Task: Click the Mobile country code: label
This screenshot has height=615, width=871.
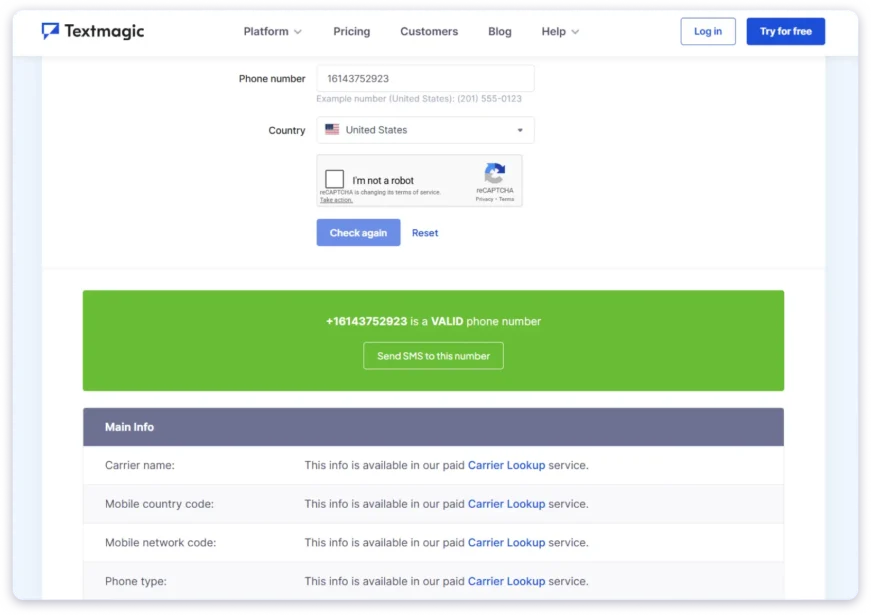Action: [159, 504]
